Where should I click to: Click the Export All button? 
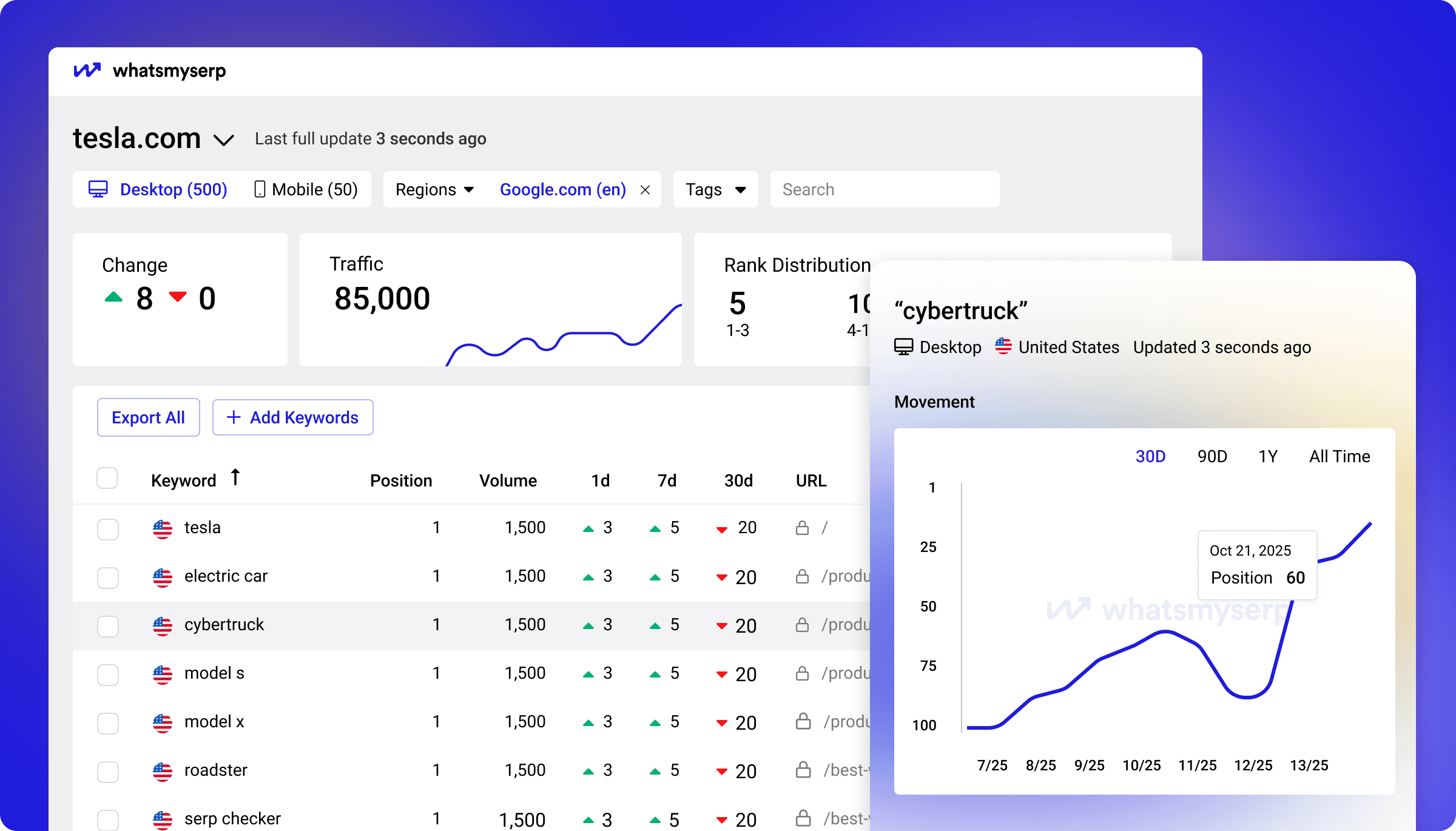pyautogui.click(x=149, y=417)
